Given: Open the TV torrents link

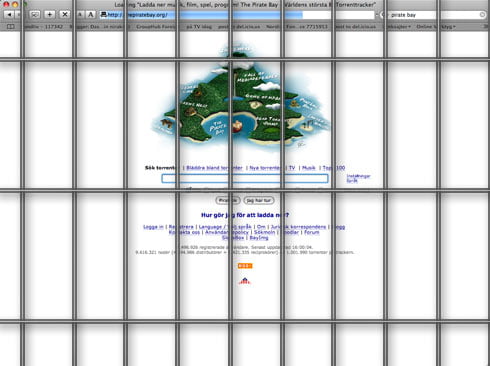Looking at the screenshot, I should pos(292,168).
